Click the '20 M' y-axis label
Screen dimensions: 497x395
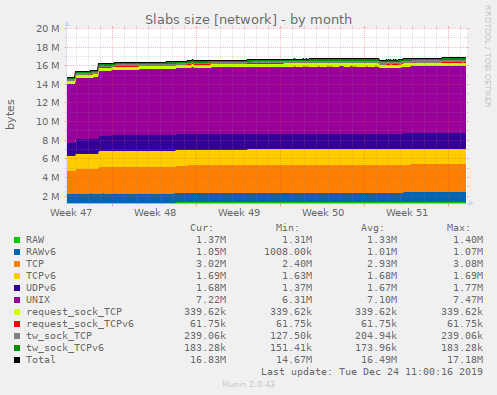pos(48,29)
